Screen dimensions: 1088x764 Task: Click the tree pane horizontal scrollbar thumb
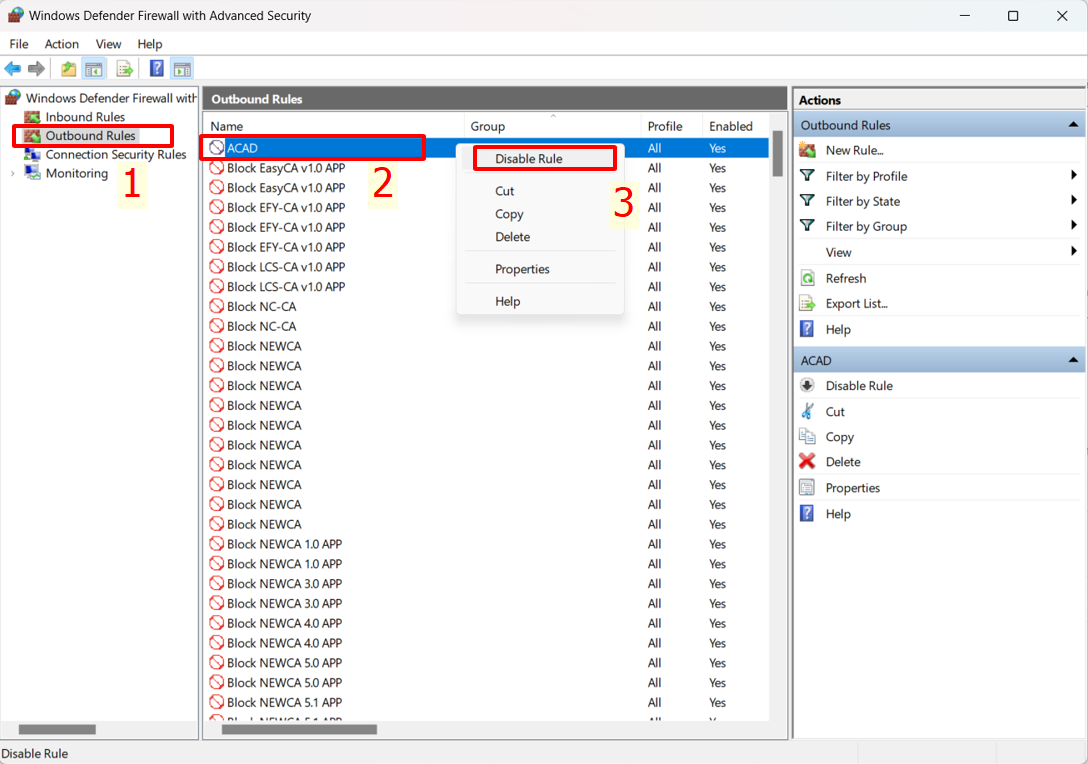click(x=57, y=729)
